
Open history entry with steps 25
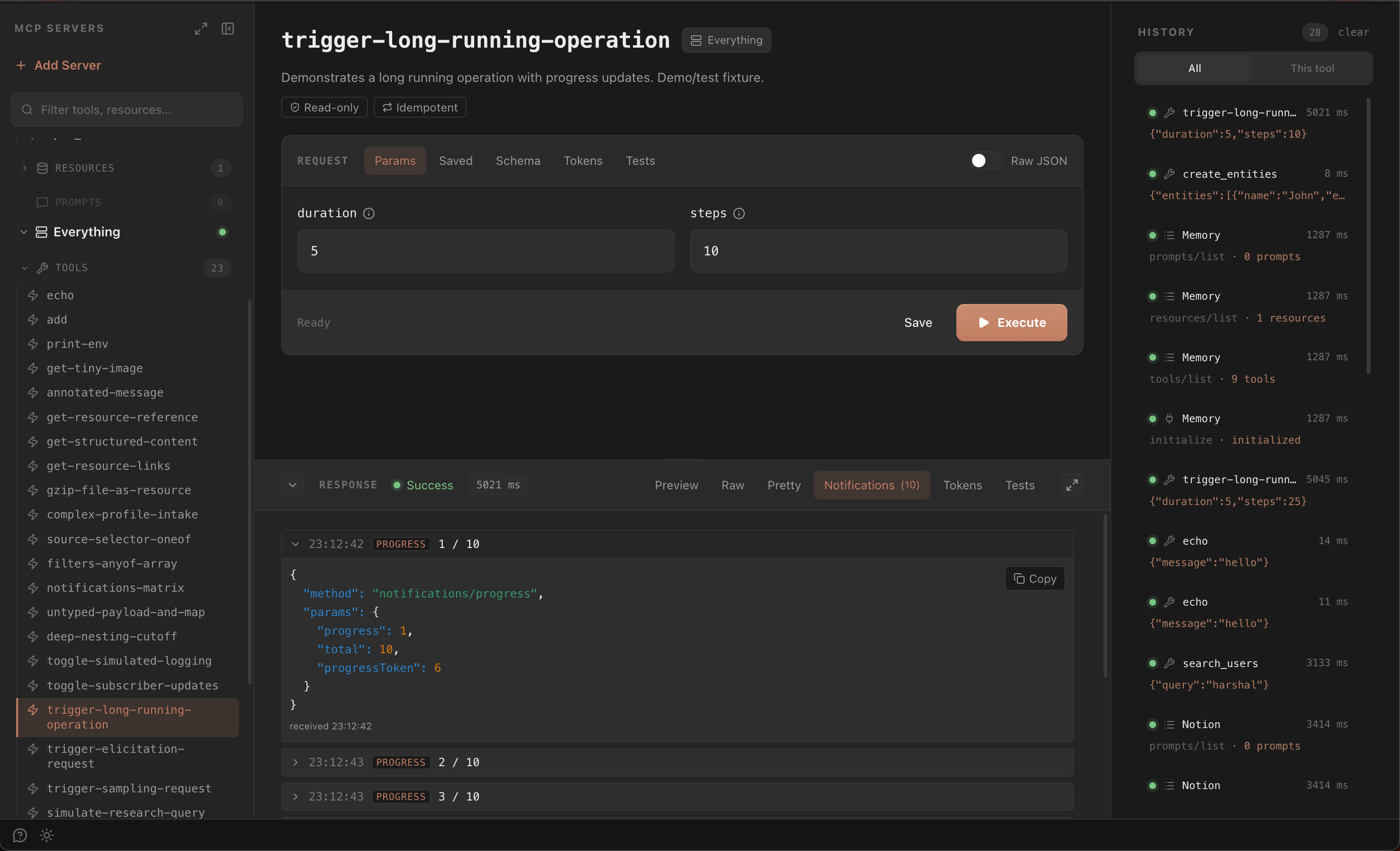point(1249,490)
